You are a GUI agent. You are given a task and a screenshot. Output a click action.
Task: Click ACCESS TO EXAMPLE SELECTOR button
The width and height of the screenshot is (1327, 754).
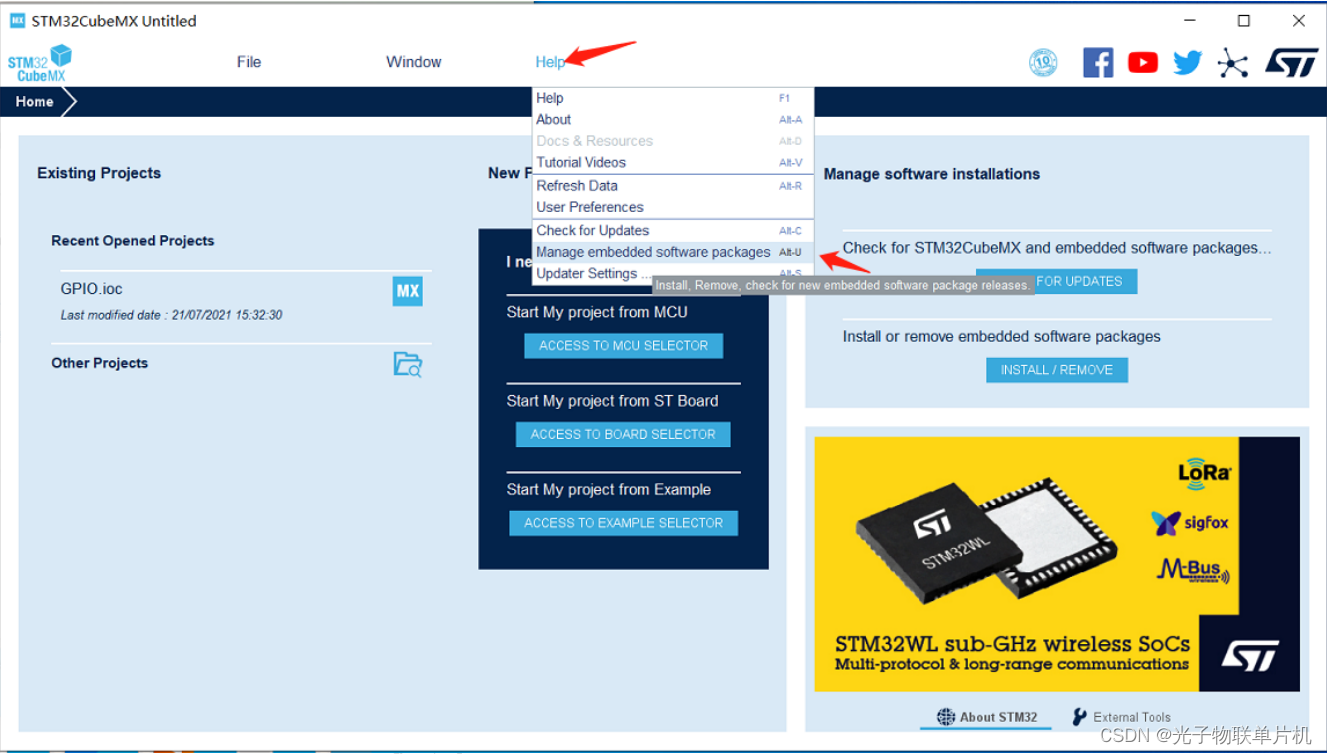pyautogui.click(x=623, y=523)
